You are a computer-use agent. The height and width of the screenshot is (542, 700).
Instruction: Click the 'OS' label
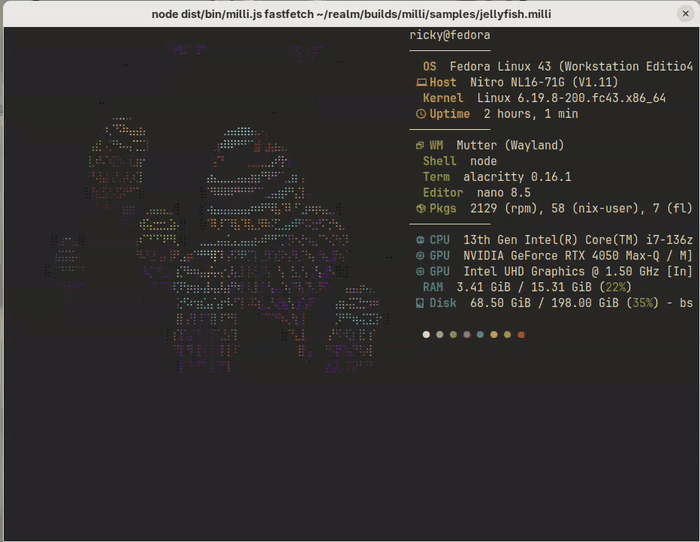click(429, 67)
